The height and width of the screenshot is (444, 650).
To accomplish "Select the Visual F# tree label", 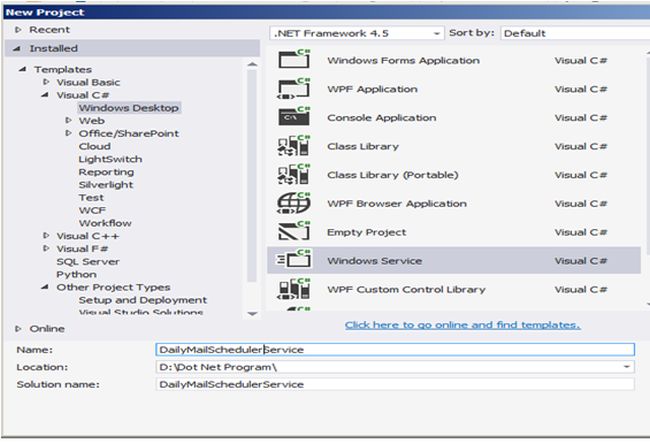I will click(x=82, y=249).
